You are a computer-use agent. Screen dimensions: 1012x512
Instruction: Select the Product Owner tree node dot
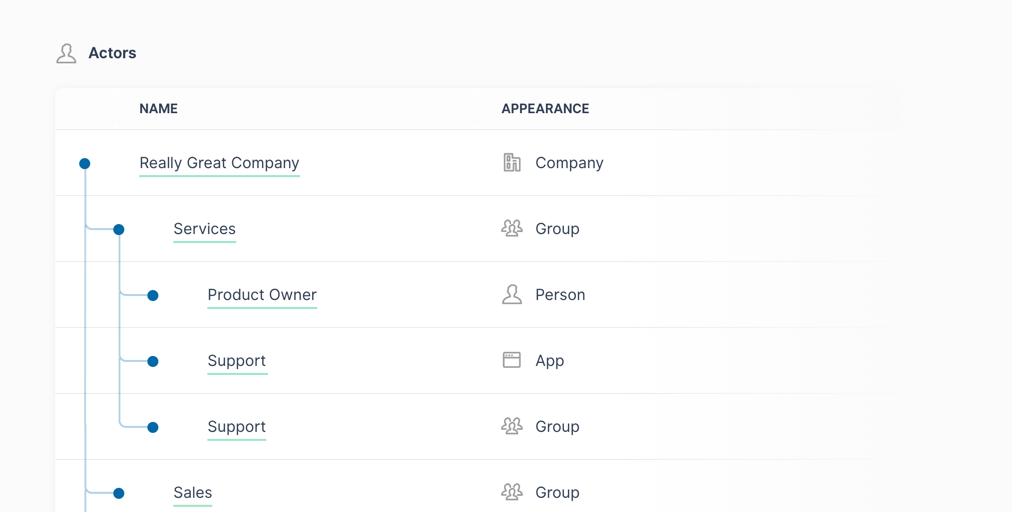pos(153,296)
